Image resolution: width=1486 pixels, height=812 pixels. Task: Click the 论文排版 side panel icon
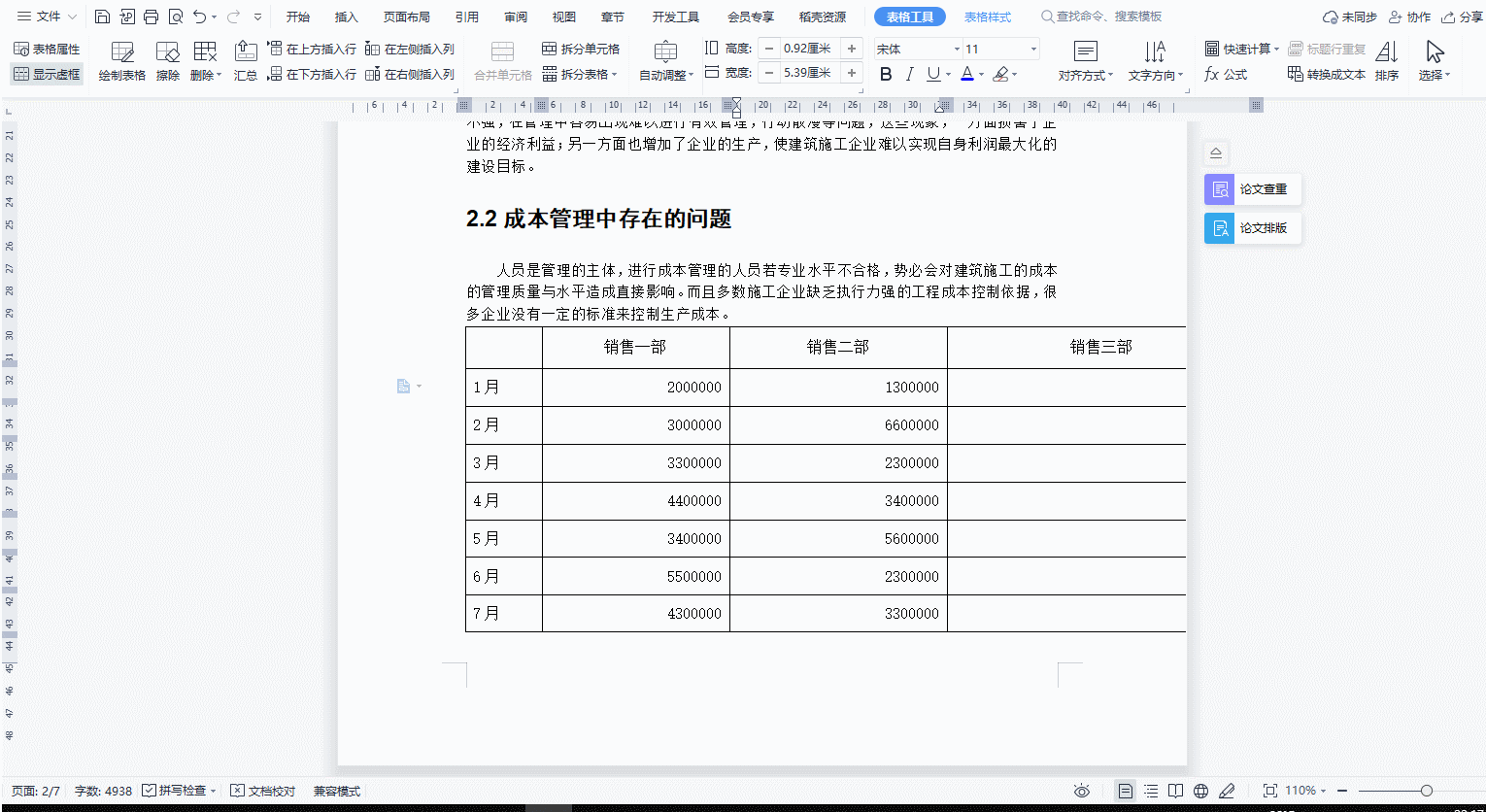tap(1220, 228)
